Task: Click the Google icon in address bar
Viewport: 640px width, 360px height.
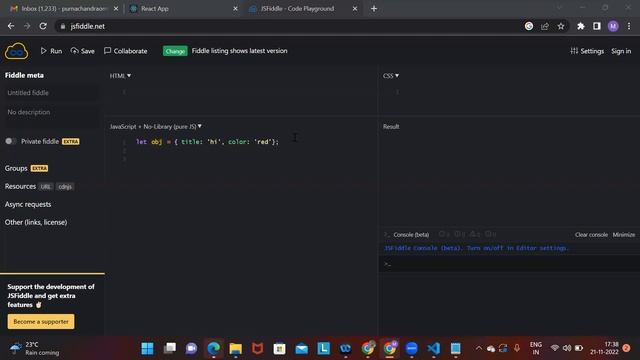Action: [x=529, y=26]
